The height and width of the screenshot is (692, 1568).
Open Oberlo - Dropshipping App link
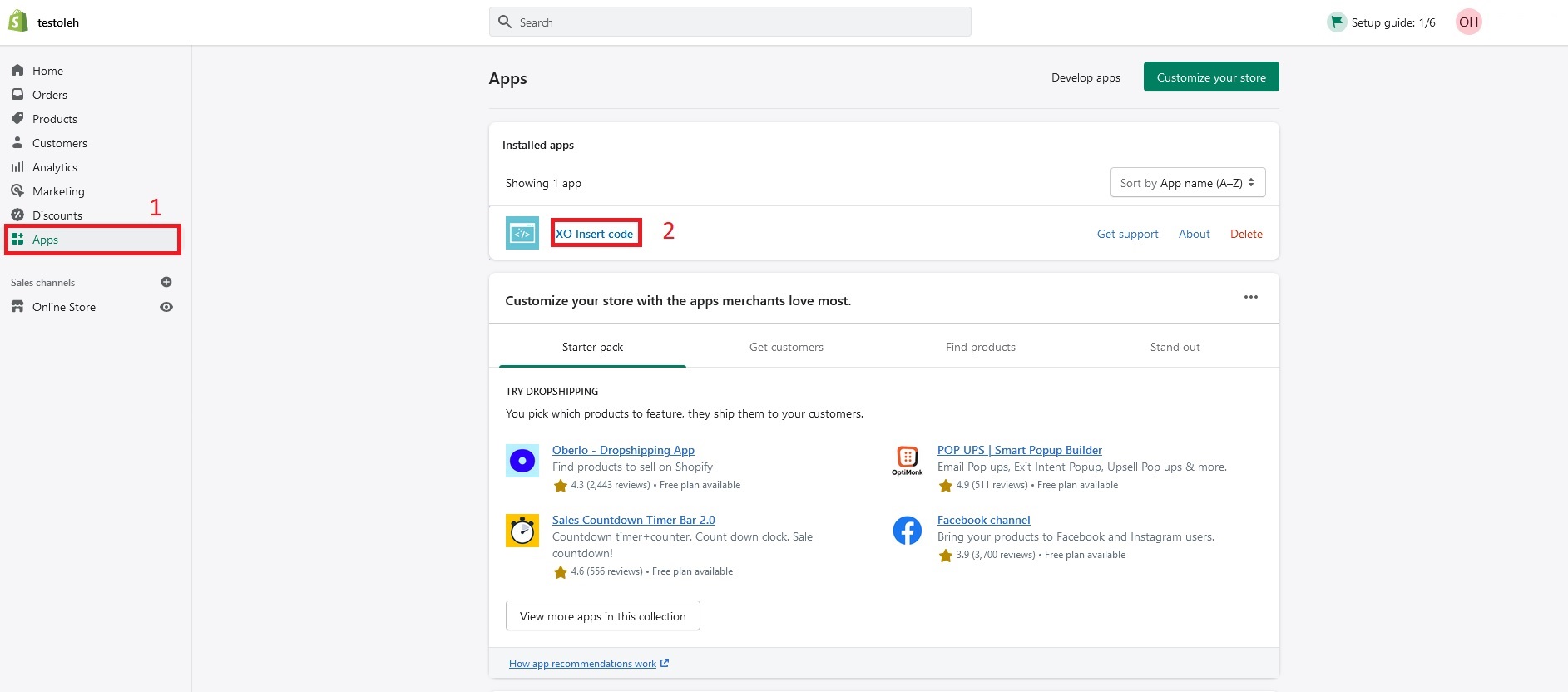(x=623, y=450)
